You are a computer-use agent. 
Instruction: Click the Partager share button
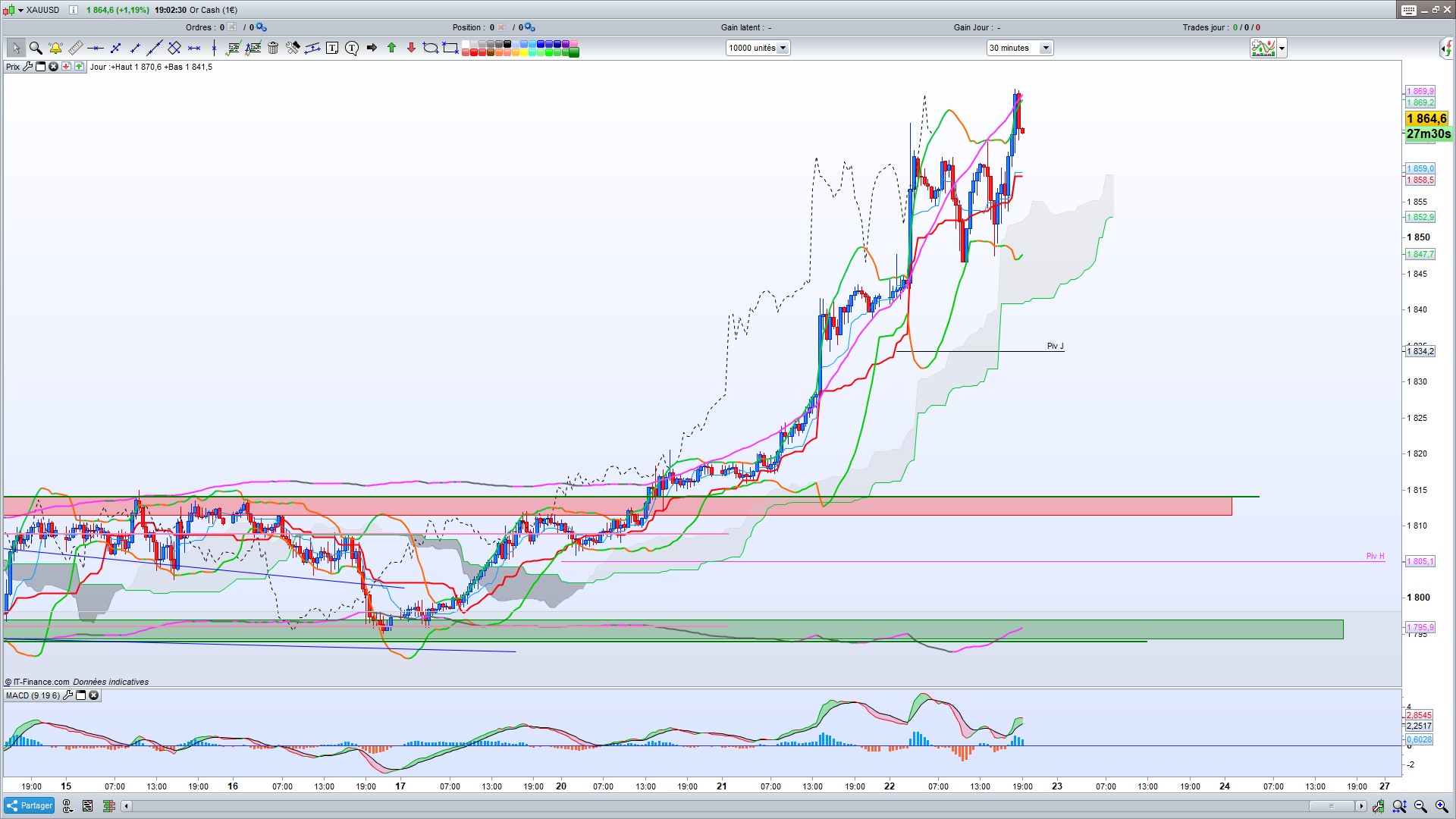(30, 805)
